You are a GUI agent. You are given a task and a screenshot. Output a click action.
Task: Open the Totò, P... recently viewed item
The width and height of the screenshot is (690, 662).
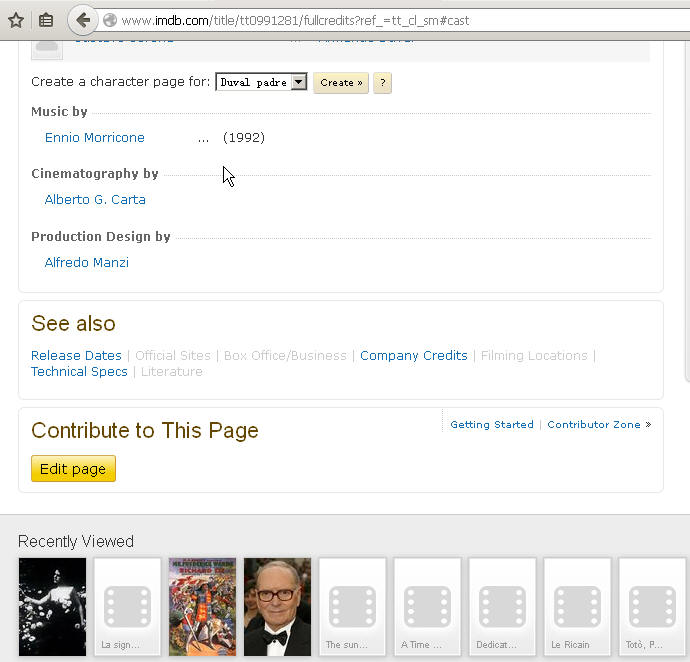coord(653,607)
